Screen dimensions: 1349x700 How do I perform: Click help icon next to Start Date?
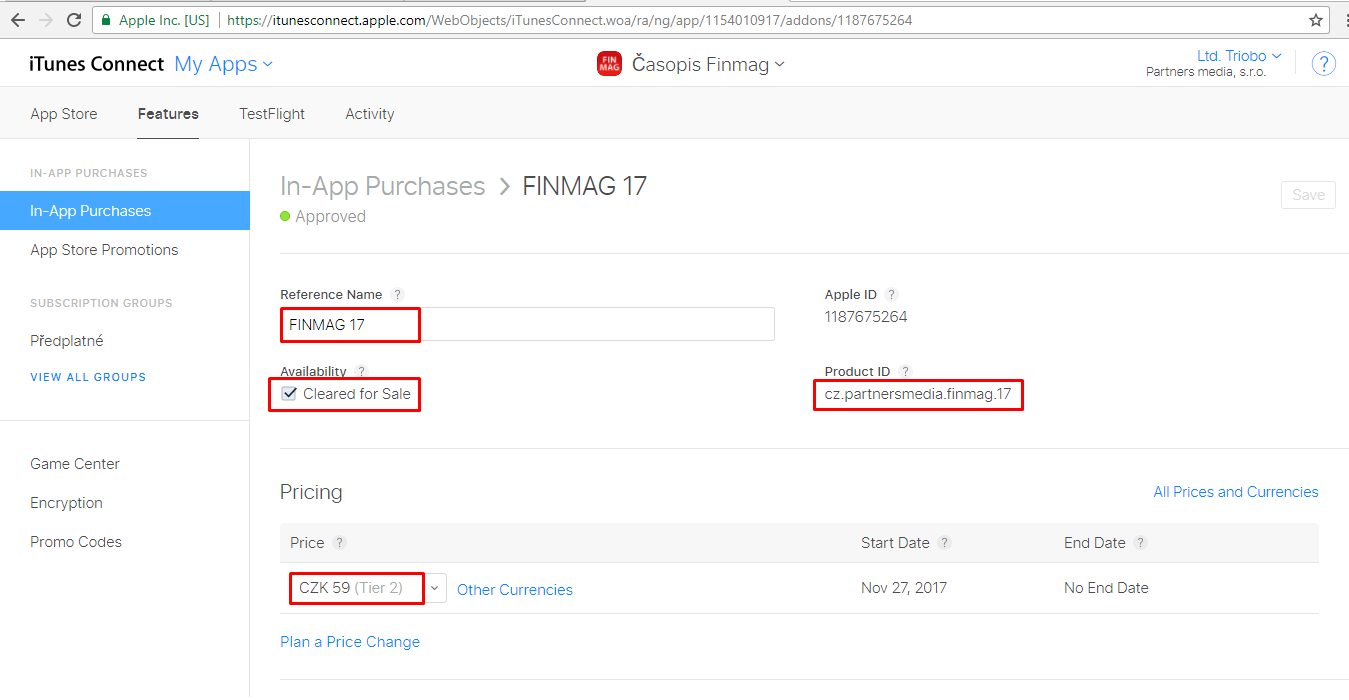click(944, 543)
